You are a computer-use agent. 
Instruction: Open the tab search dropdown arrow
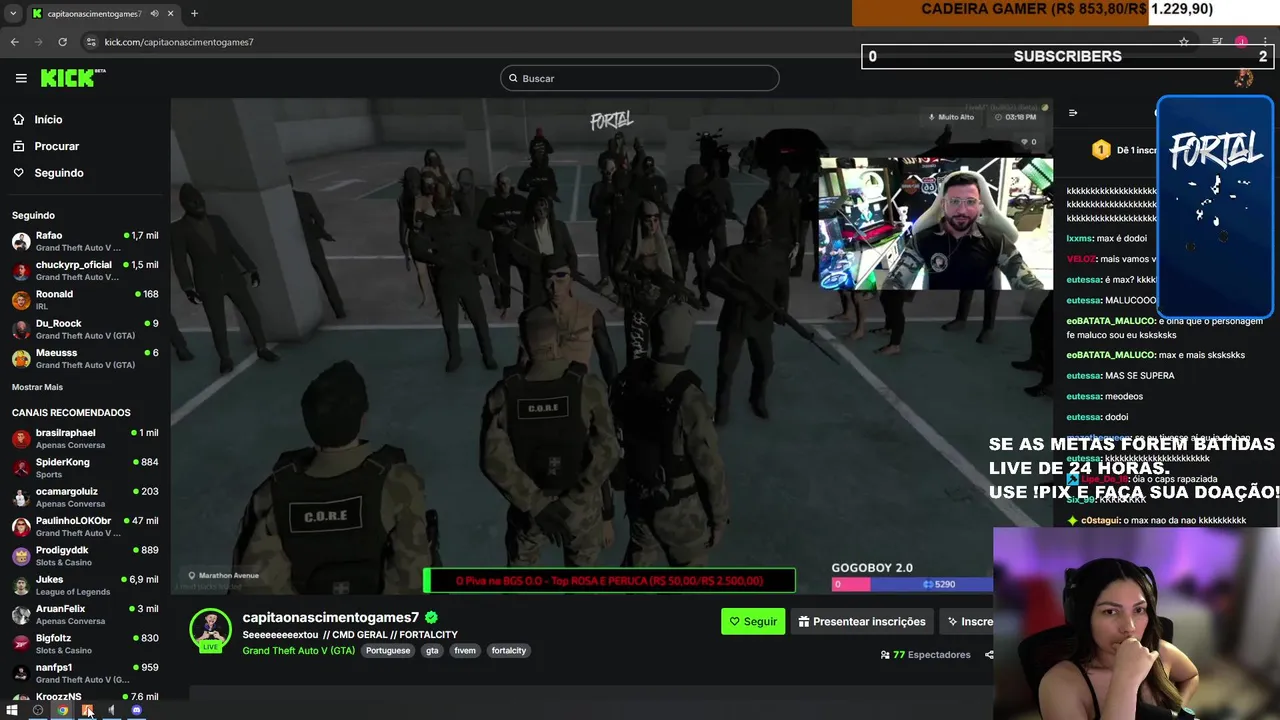pyautogui.click(x=13, y=14)
